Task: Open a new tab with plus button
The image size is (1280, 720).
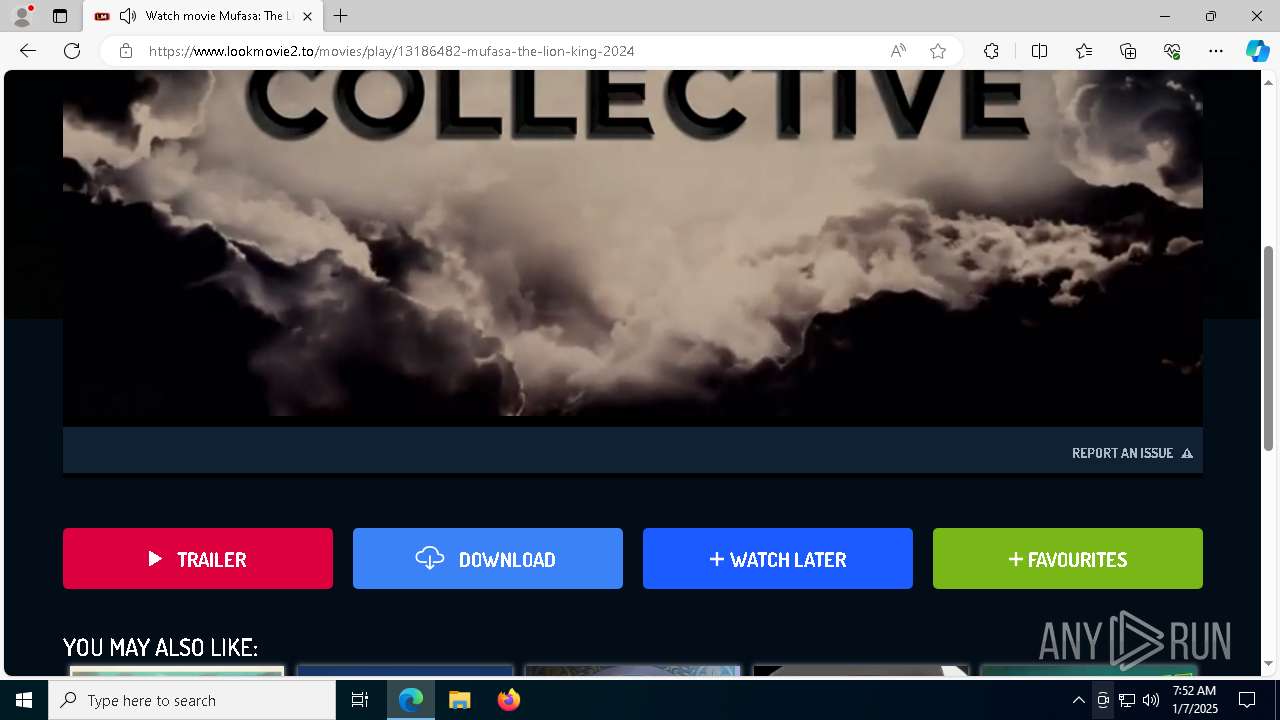Action: point(341,16)
